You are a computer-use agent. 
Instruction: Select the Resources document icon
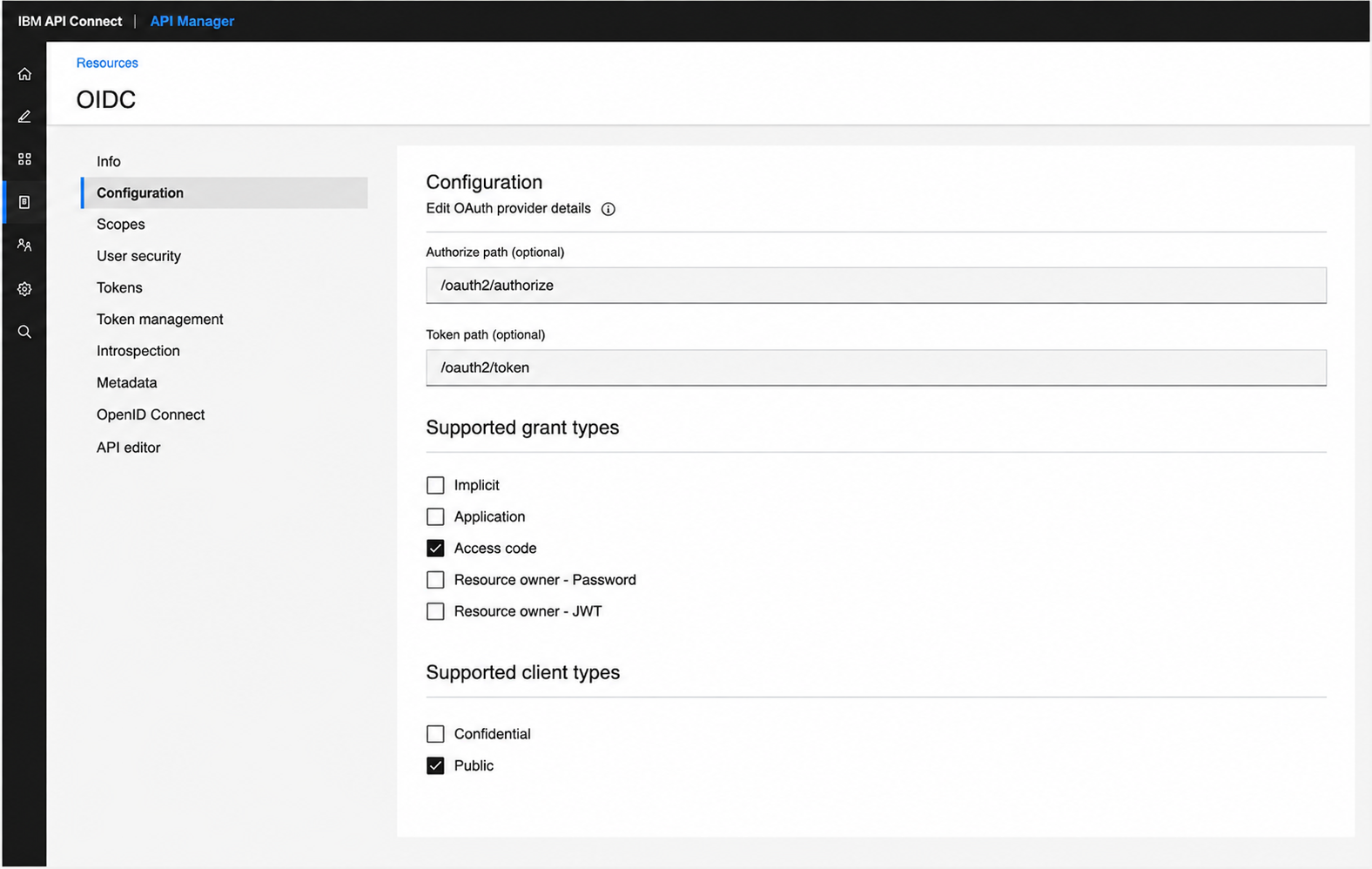pos(24,202)
